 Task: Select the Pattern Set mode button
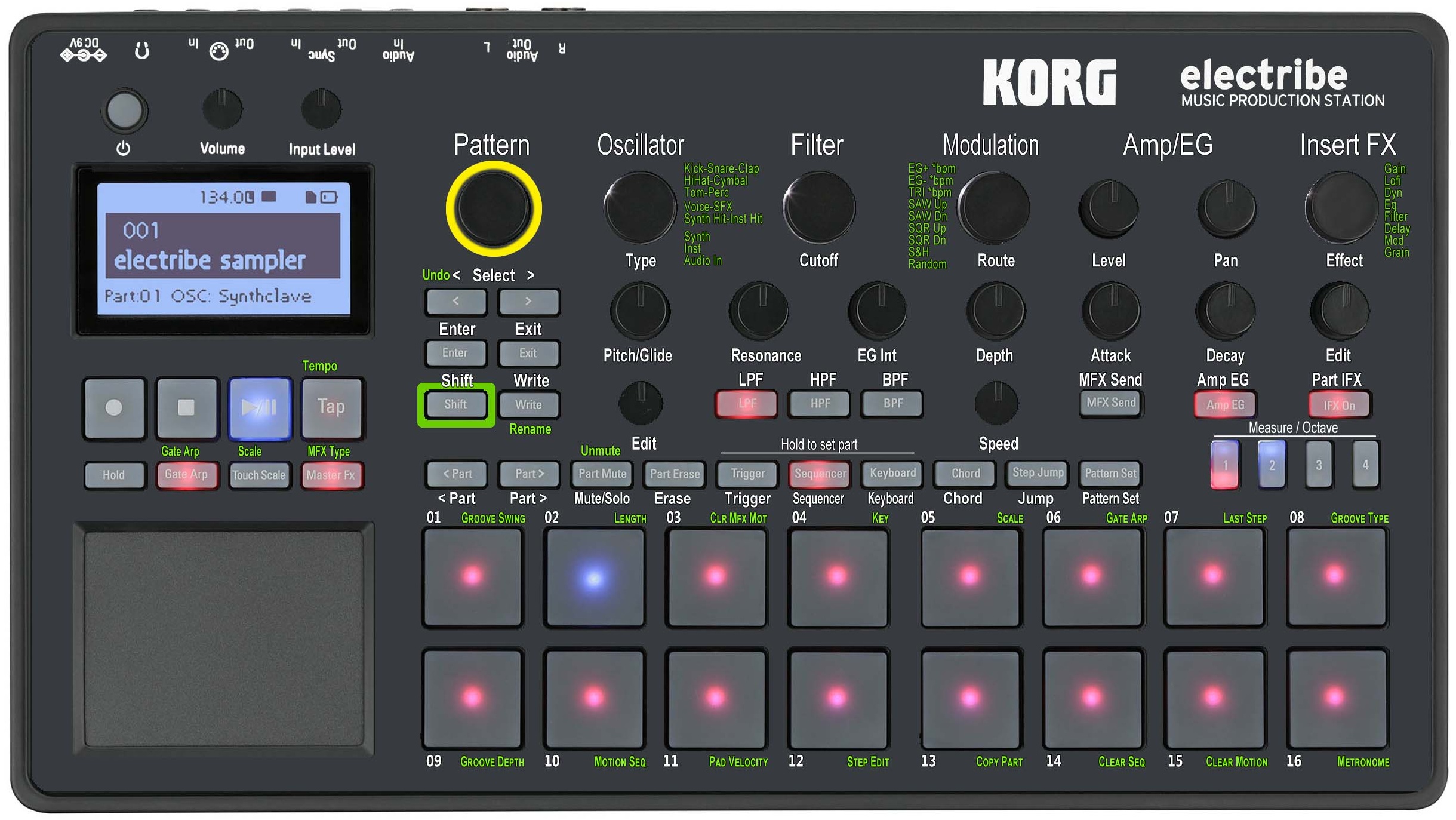pos(1110,474)
